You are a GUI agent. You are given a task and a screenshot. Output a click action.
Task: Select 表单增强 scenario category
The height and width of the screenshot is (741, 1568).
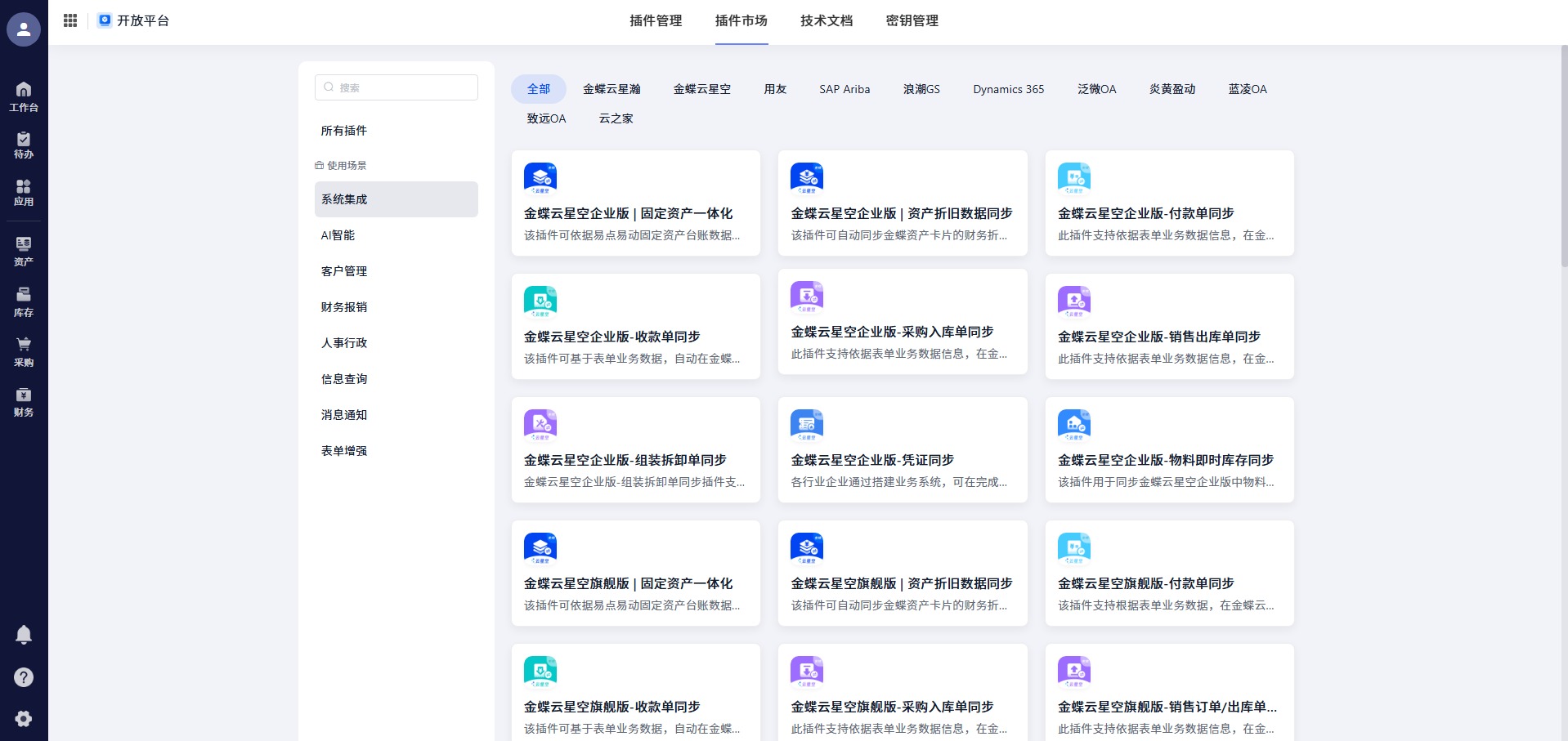396,451
